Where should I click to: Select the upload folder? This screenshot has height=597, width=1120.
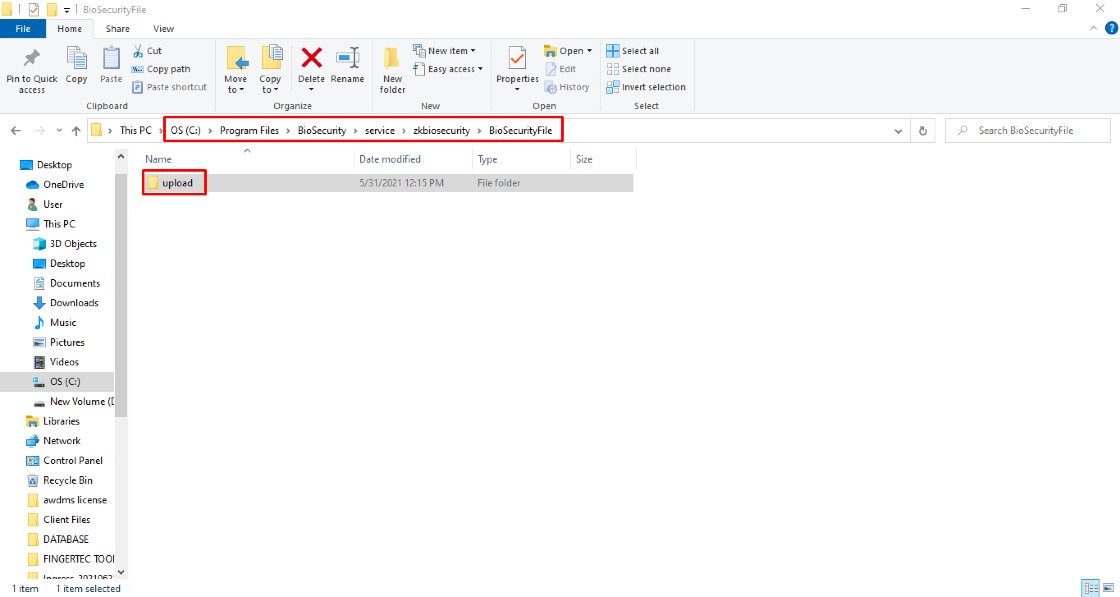(x=388, y=183)
